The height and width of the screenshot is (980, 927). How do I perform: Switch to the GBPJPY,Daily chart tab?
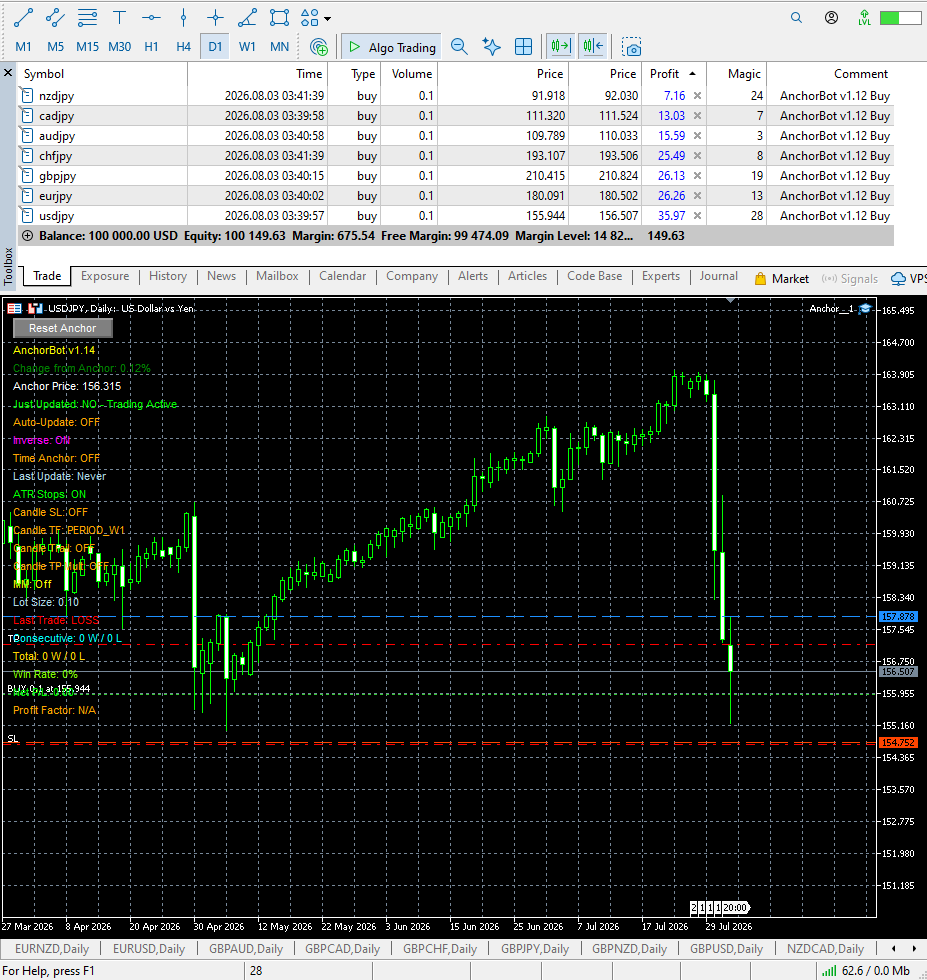534,949
